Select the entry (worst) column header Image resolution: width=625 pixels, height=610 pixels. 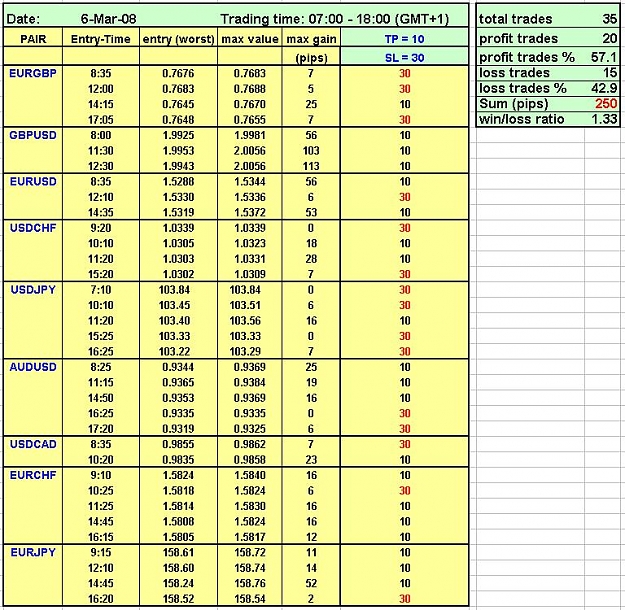click(179, 39)
